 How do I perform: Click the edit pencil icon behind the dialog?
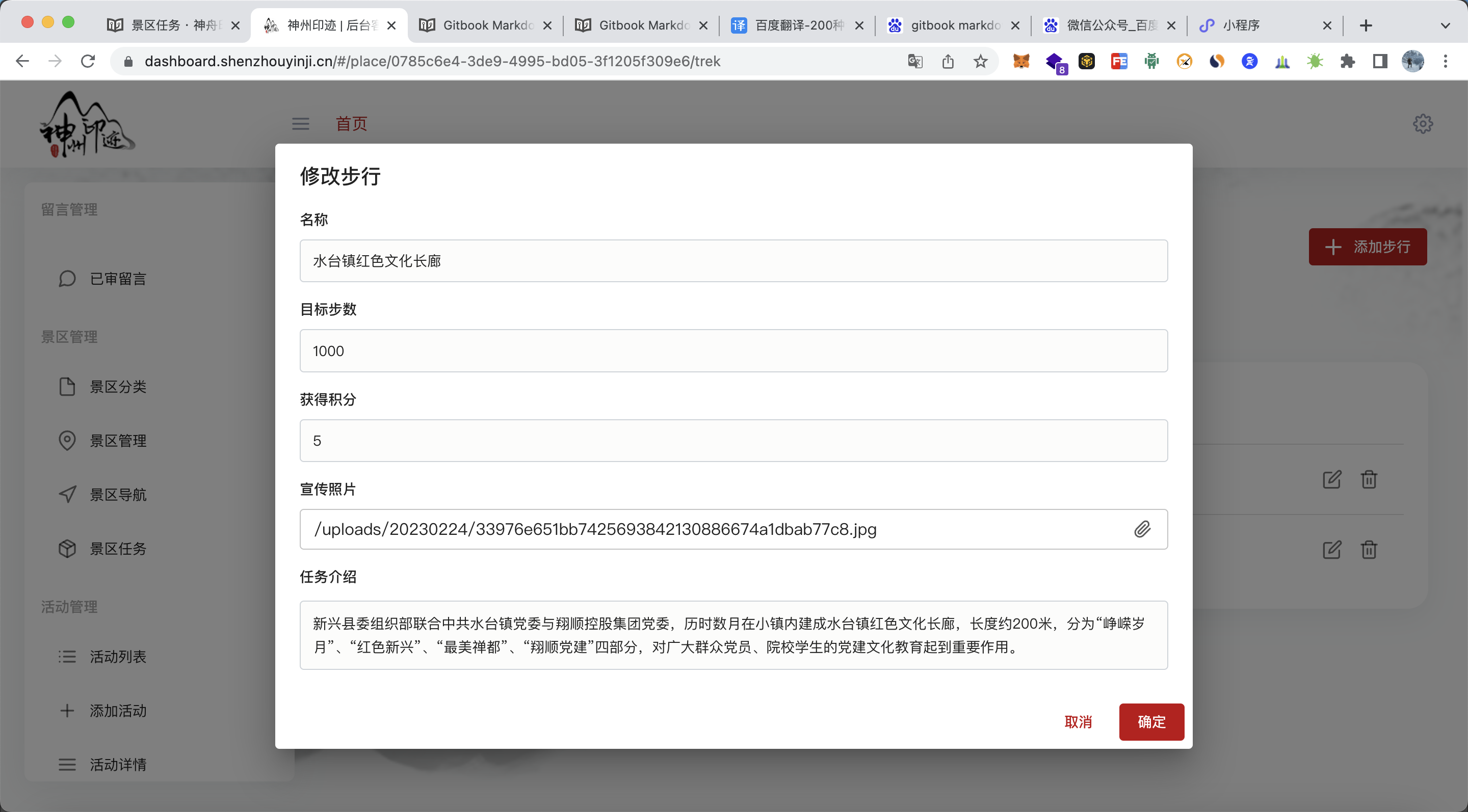tap(1332, 479)
